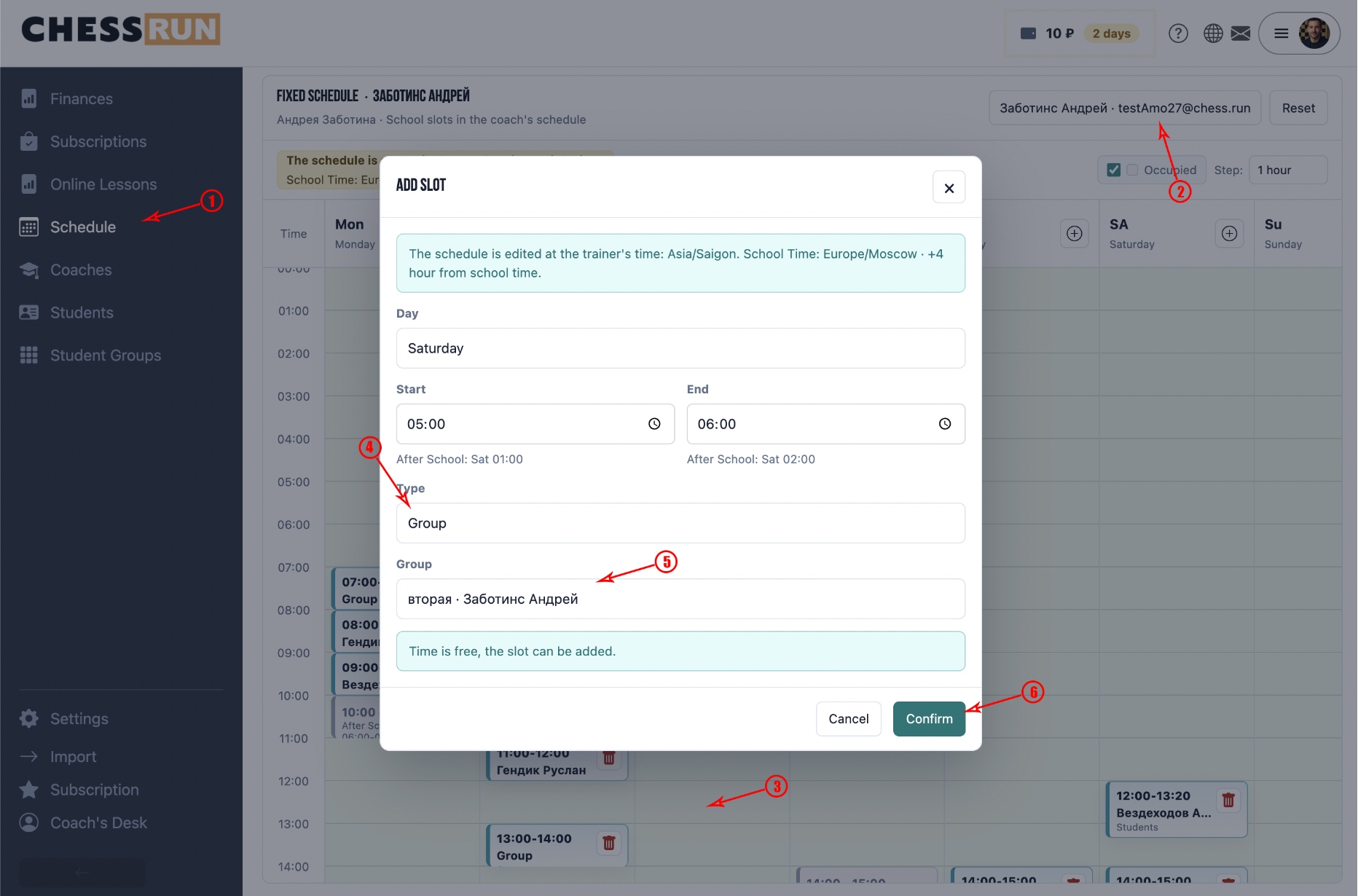Open the help question mark icon

click(x=1178, y=34)
